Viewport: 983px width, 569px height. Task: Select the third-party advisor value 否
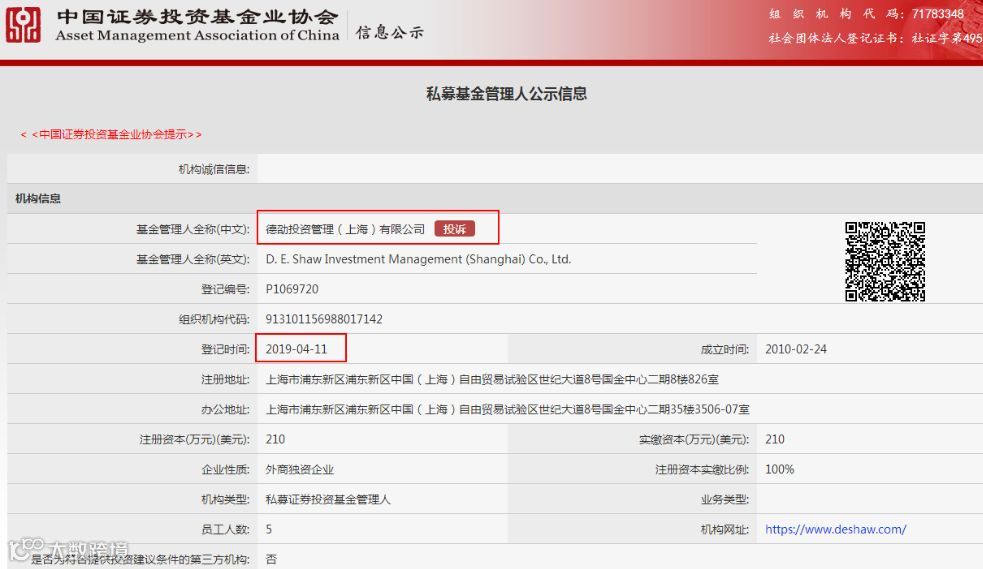[271, 559]
